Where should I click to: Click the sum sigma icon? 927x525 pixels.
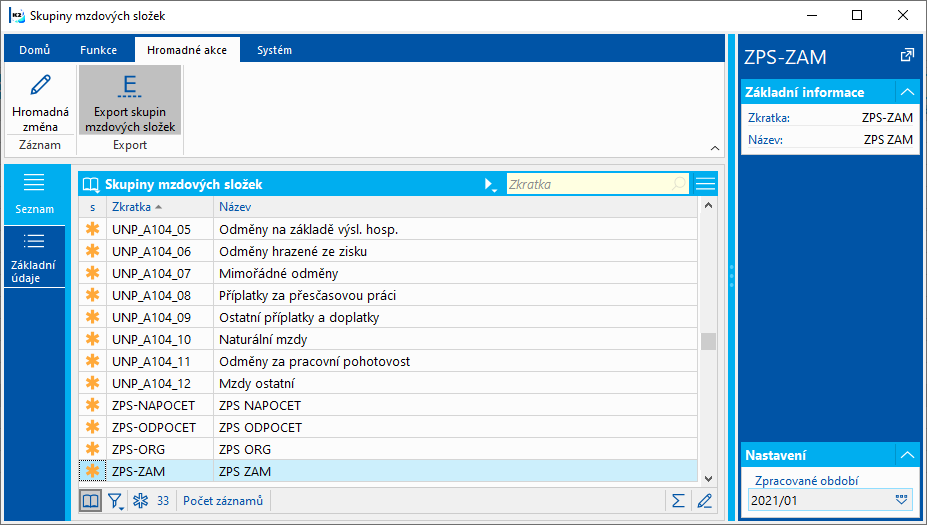tap(678, 501)
